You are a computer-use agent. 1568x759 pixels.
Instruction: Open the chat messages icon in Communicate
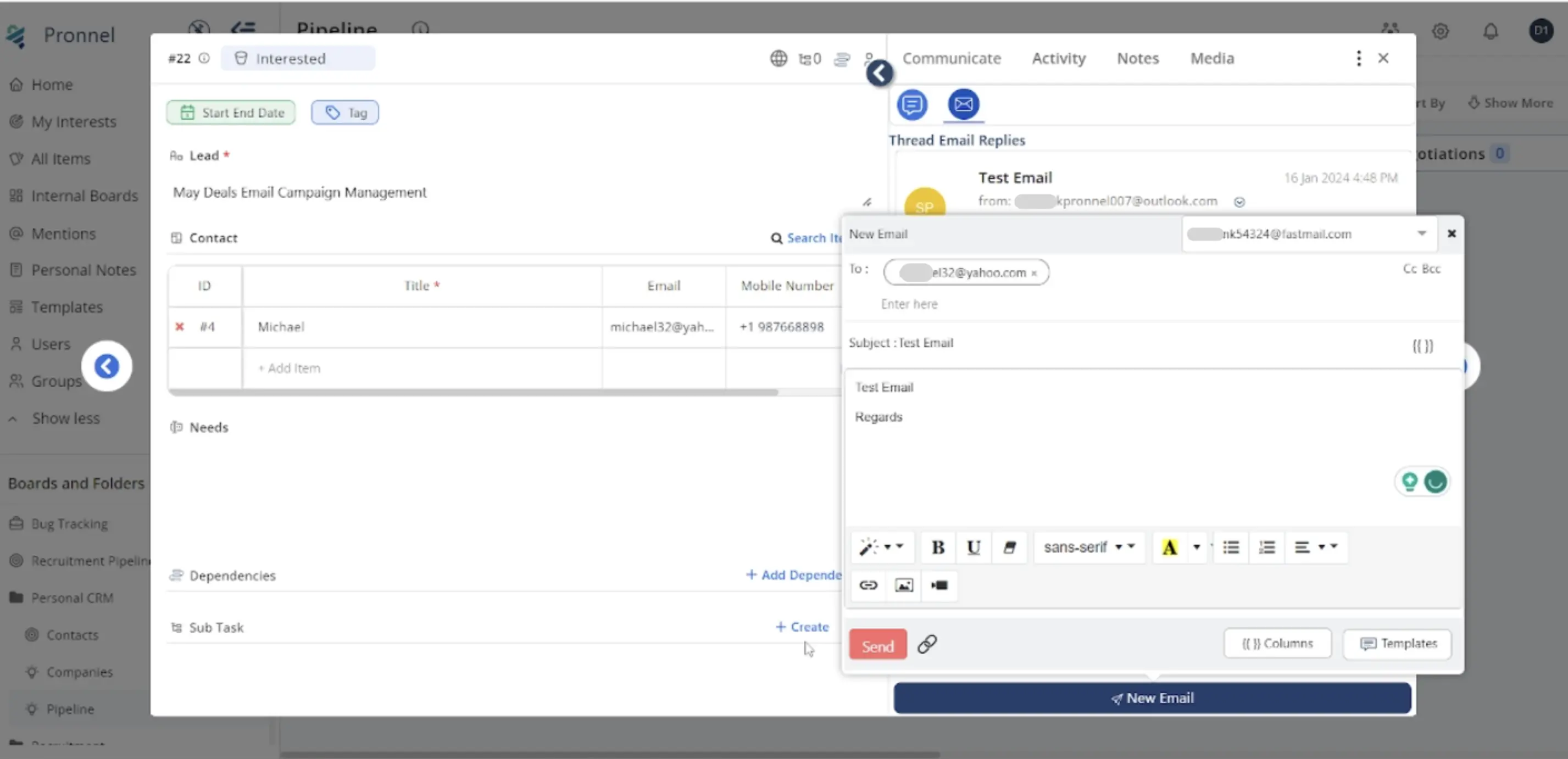point(912,105)
